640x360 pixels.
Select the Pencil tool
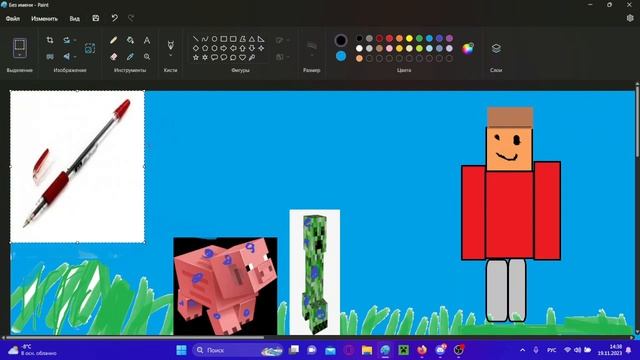113,40
